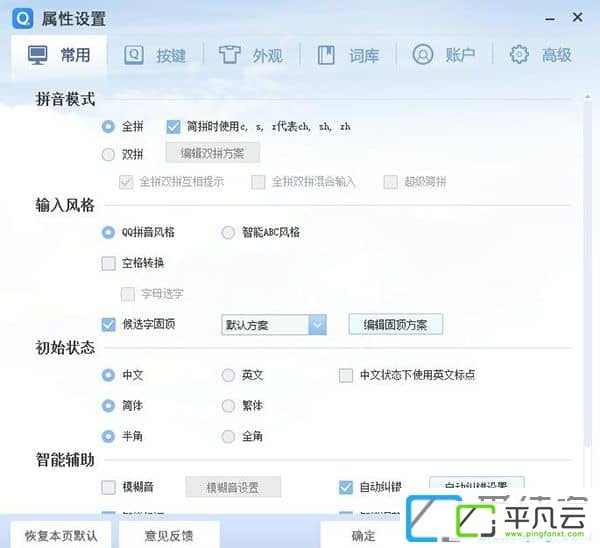Toggle the 超级简拼 checkbox
Image resolution: width=600 pixels, height=548 pixels.
(x=390, y=182)
